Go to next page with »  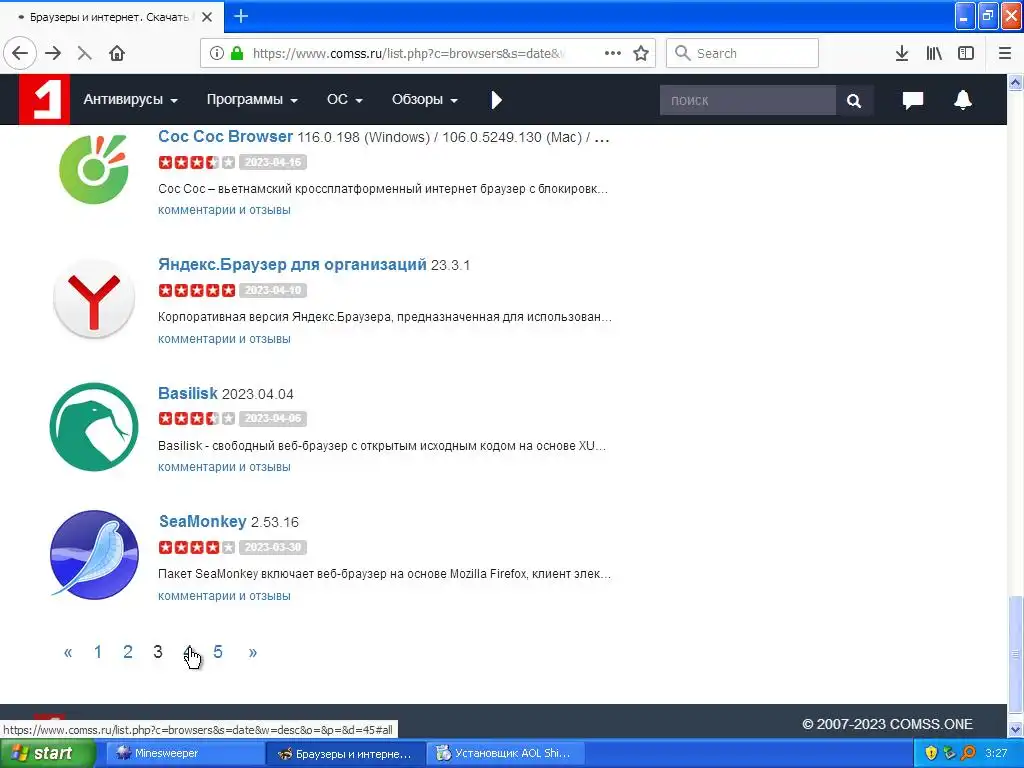(253, 652)
